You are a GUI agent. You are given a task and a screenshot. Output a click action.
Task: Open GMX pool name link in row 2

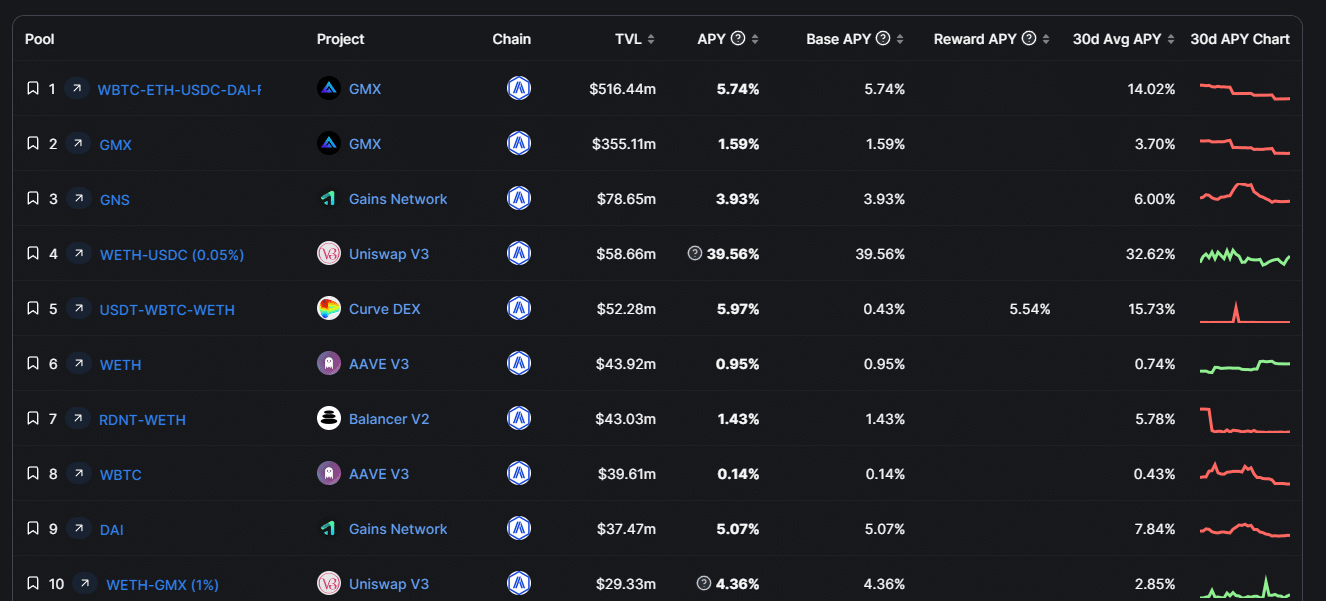point(116,145)
